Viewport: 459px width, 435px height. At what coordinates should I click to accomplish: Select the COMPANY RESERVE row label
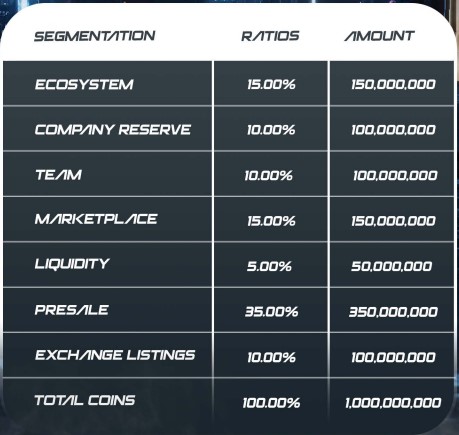click(x=113, y=130)
